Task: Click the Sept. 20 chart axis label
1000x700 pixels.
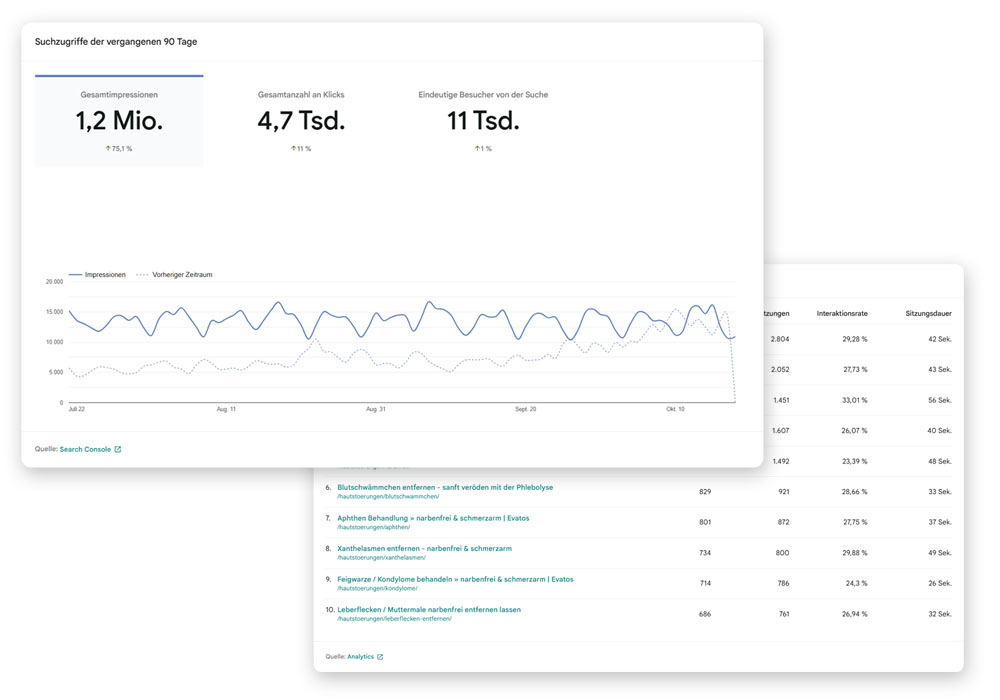Action: [x=526, y=409]
